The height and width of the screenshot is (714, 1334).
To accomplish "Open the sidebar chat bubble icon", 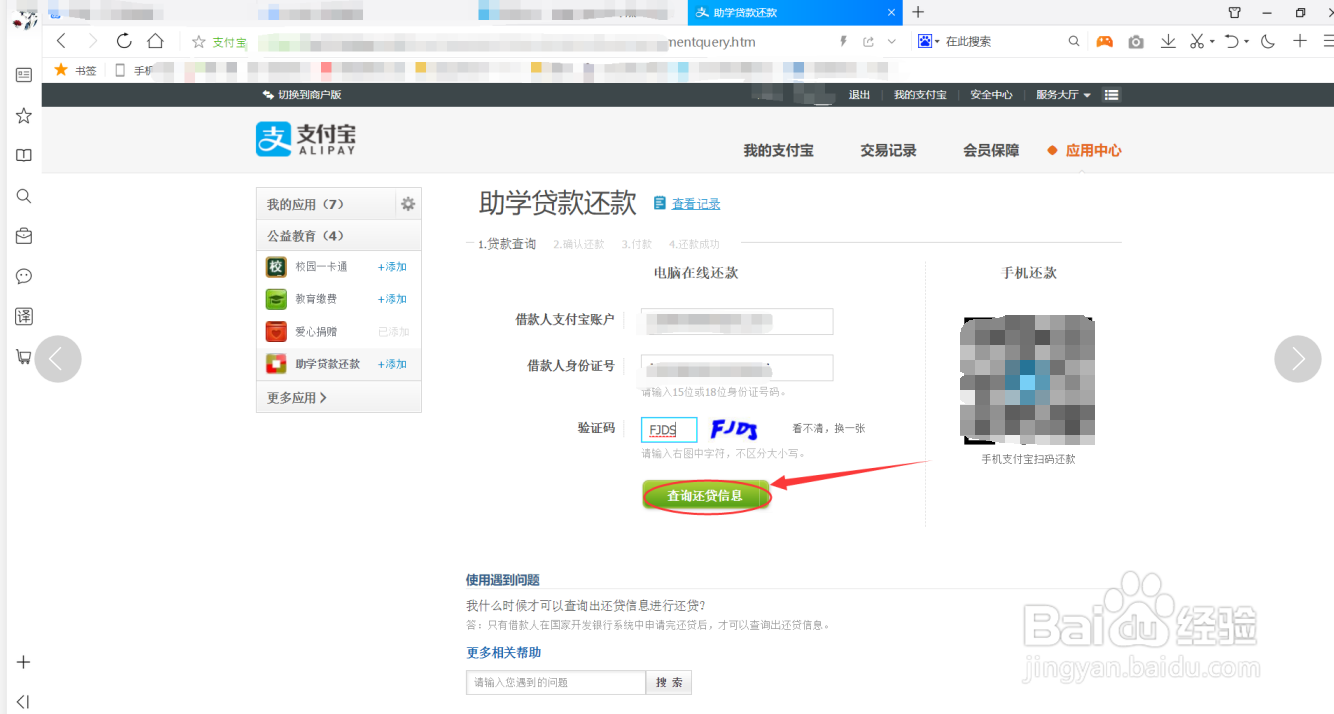I will click(x=24, y=276).
